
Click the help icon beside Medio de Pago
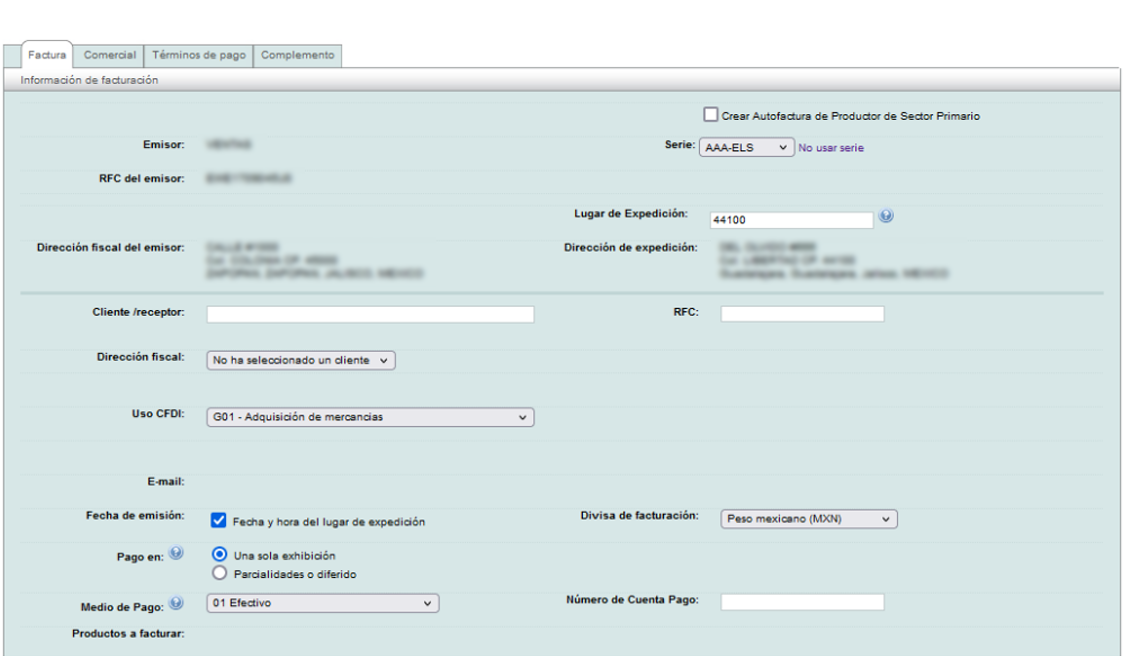tap(176, 603)
